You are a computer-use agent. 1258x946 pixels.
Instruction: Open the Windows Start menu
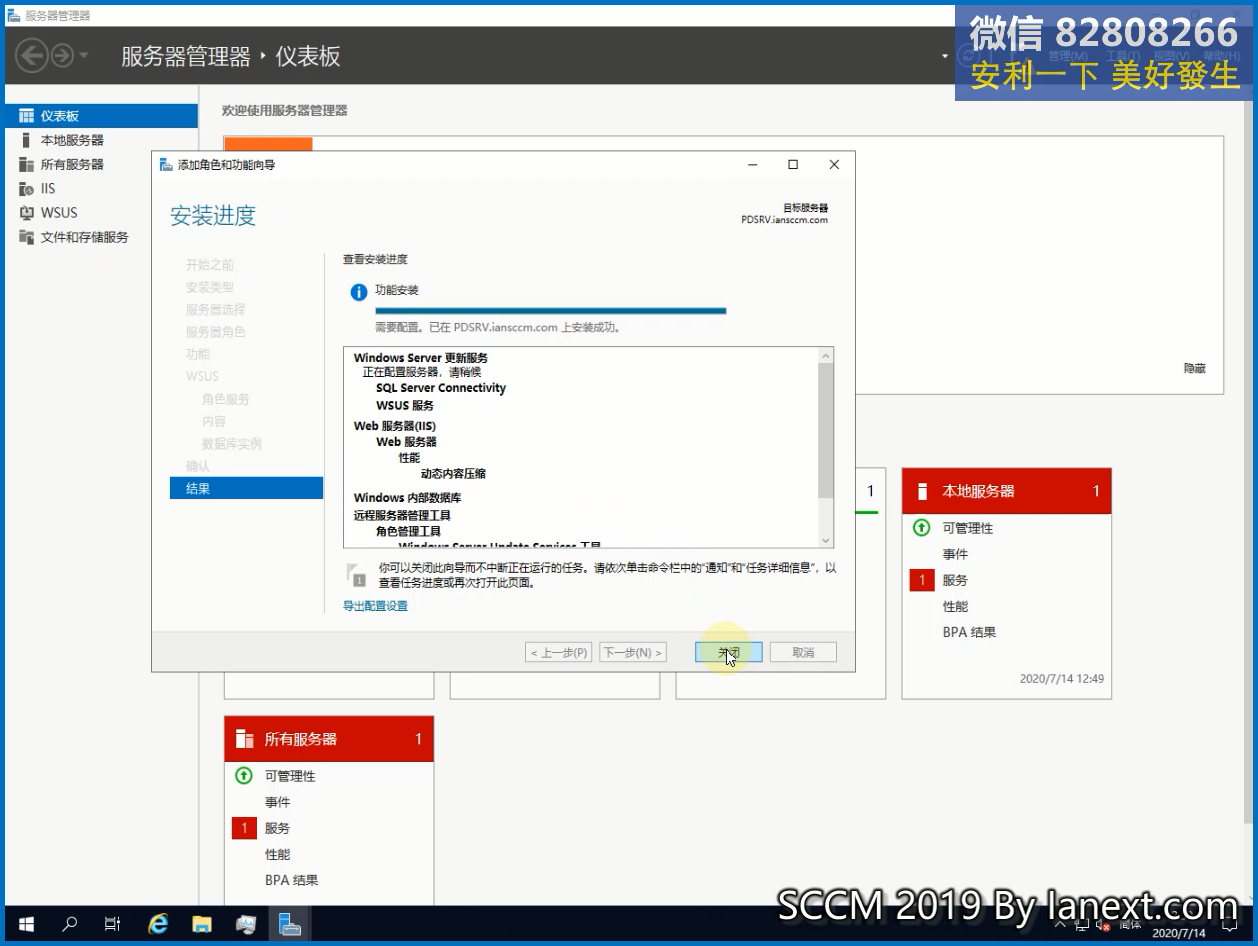point(27,924)
